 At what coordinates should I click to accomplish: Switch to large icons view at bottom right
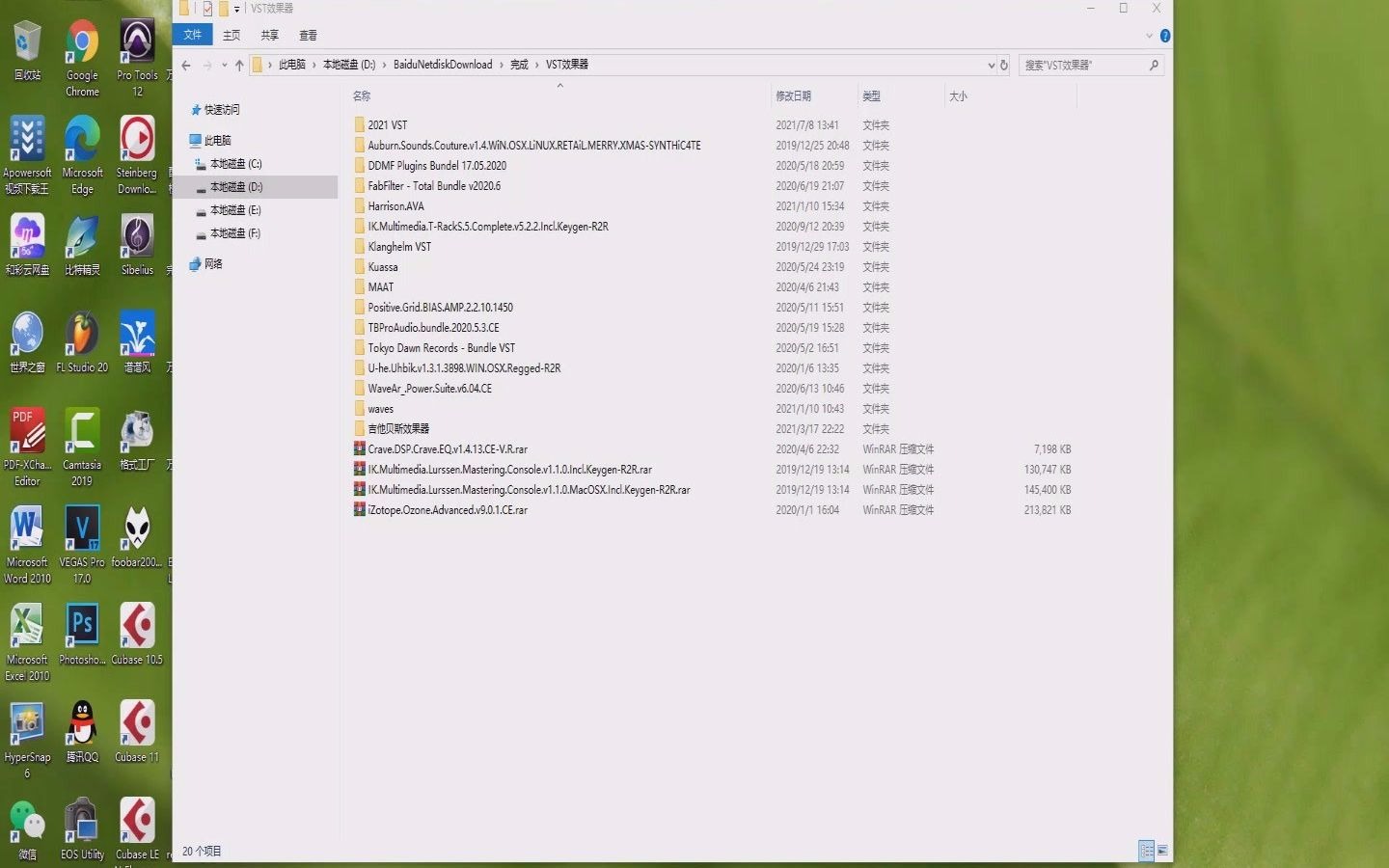pyautogui.click(x=1162, y=851)
